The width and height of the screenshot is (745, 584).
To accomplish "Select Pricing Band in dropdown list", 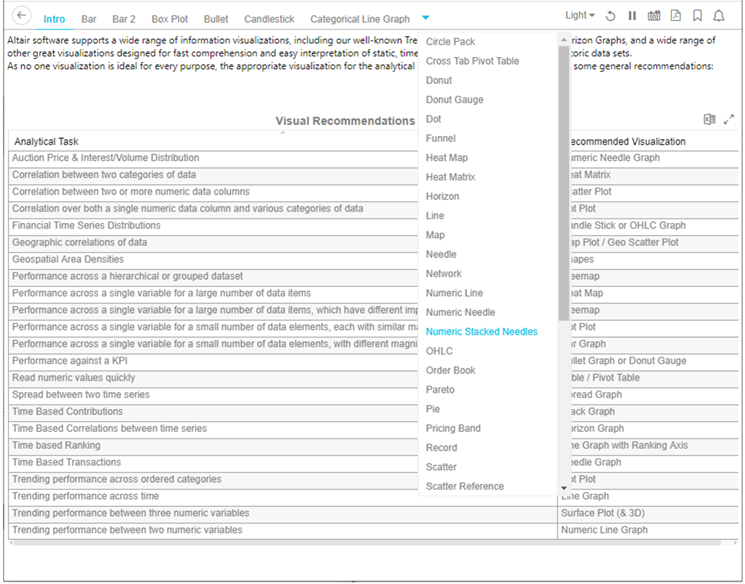I will (x=453, y=428).
